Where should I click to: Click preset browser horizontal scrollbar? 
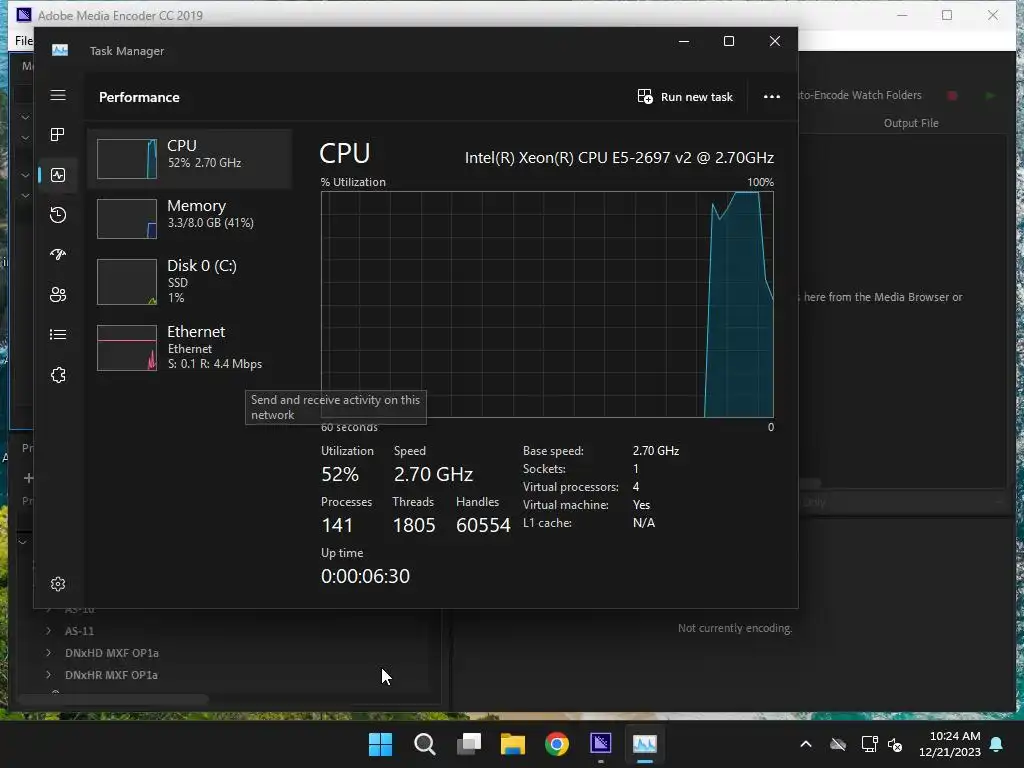(x=114, y=699)
